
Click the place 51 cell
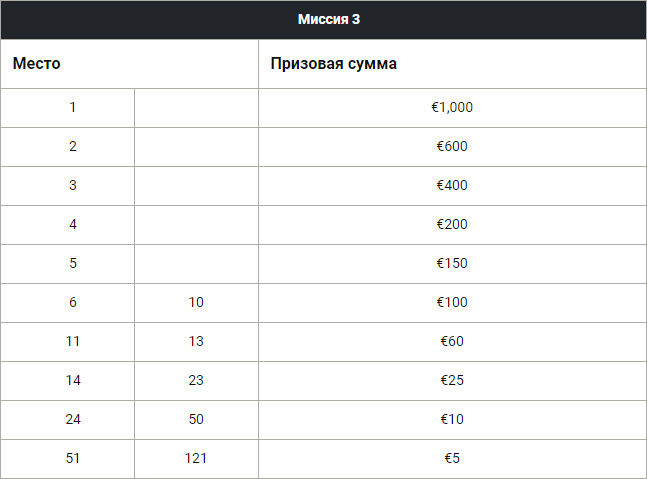(73, 458)
